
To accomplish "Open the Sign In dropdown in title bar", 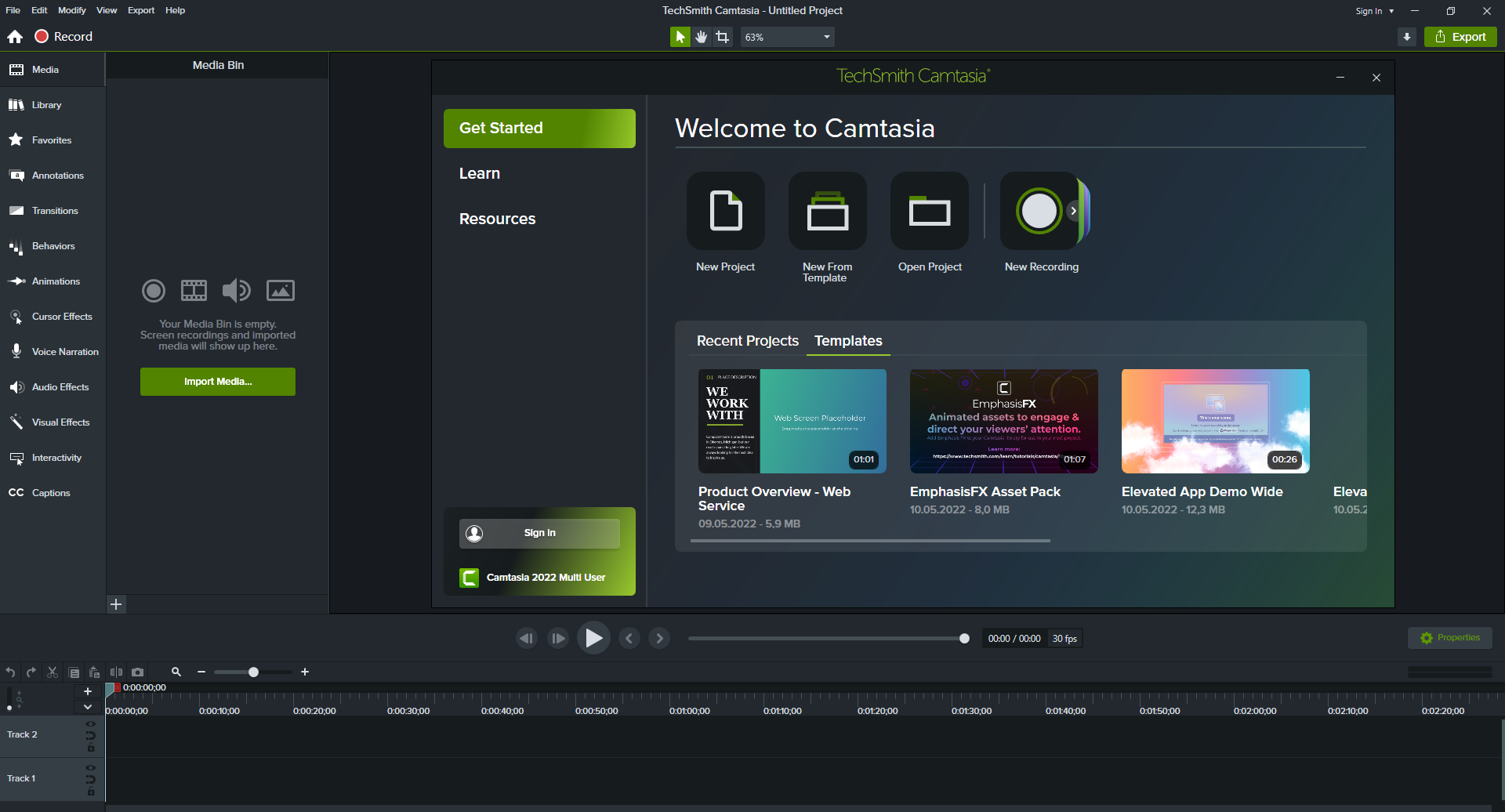I will click(x=1375, y=11).
